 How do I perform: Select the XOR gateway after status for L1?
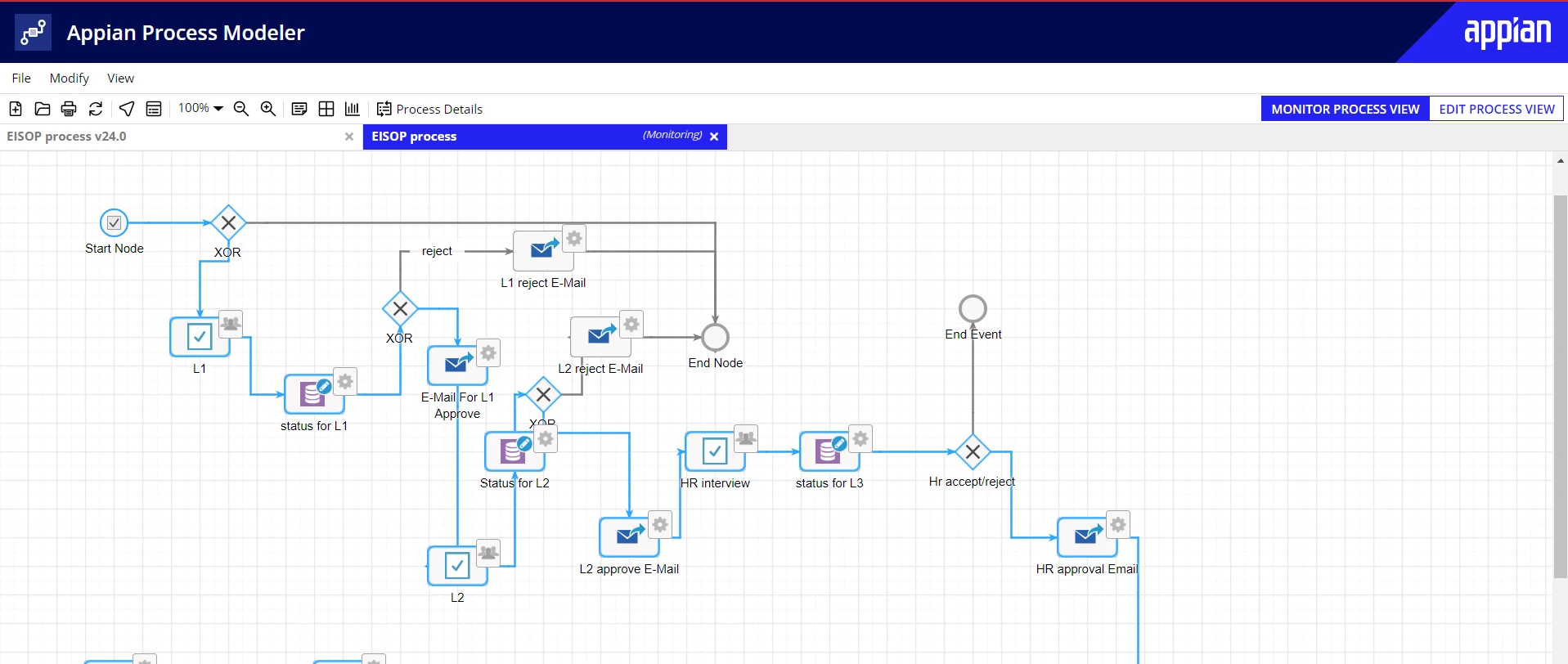click(400, 308)
